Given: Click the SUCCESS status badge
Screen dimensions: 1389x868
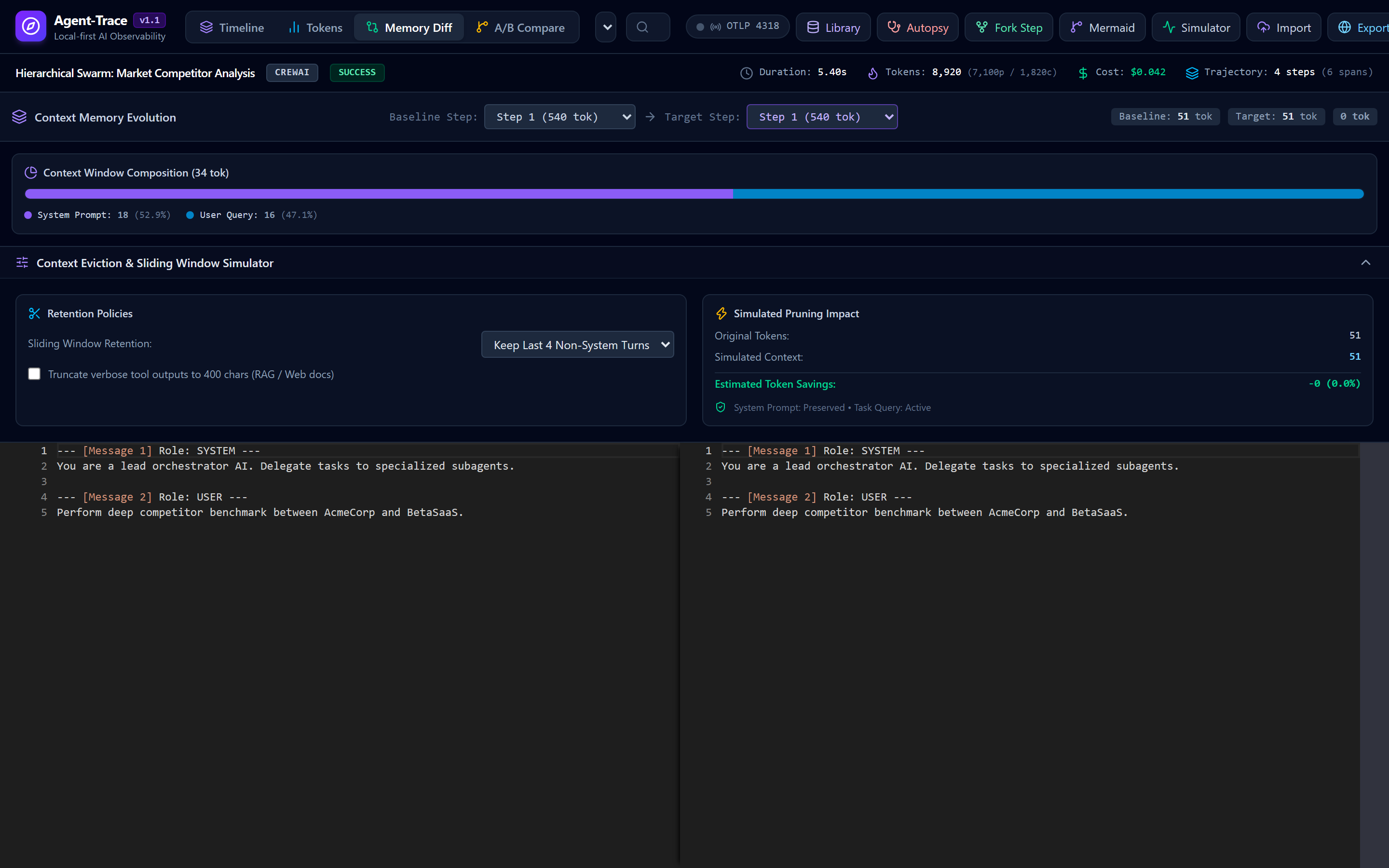Looking at the screenshot, I should point(357,72).
